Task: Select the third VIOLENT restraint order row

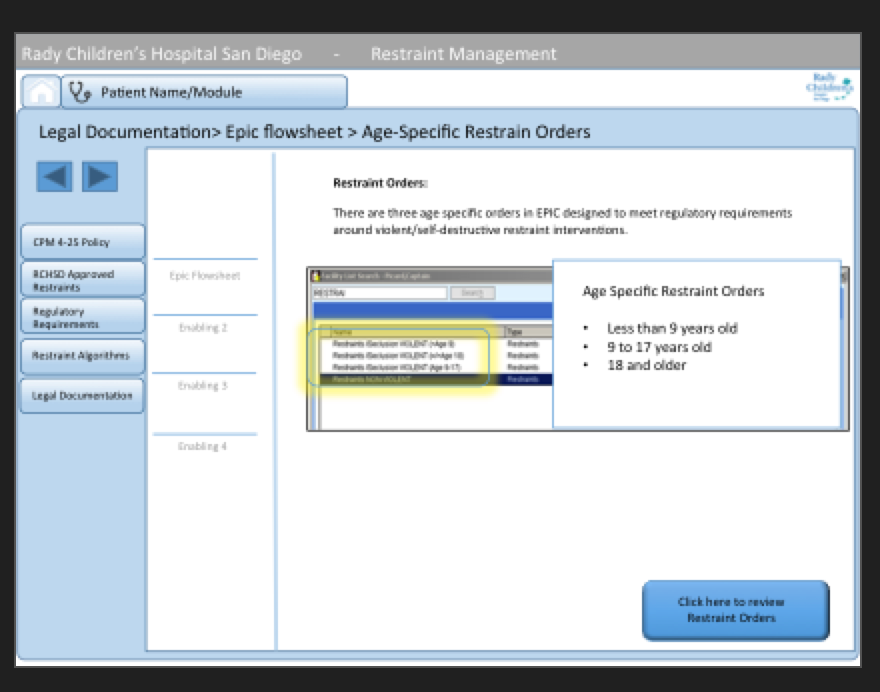Action: point(436,367)
